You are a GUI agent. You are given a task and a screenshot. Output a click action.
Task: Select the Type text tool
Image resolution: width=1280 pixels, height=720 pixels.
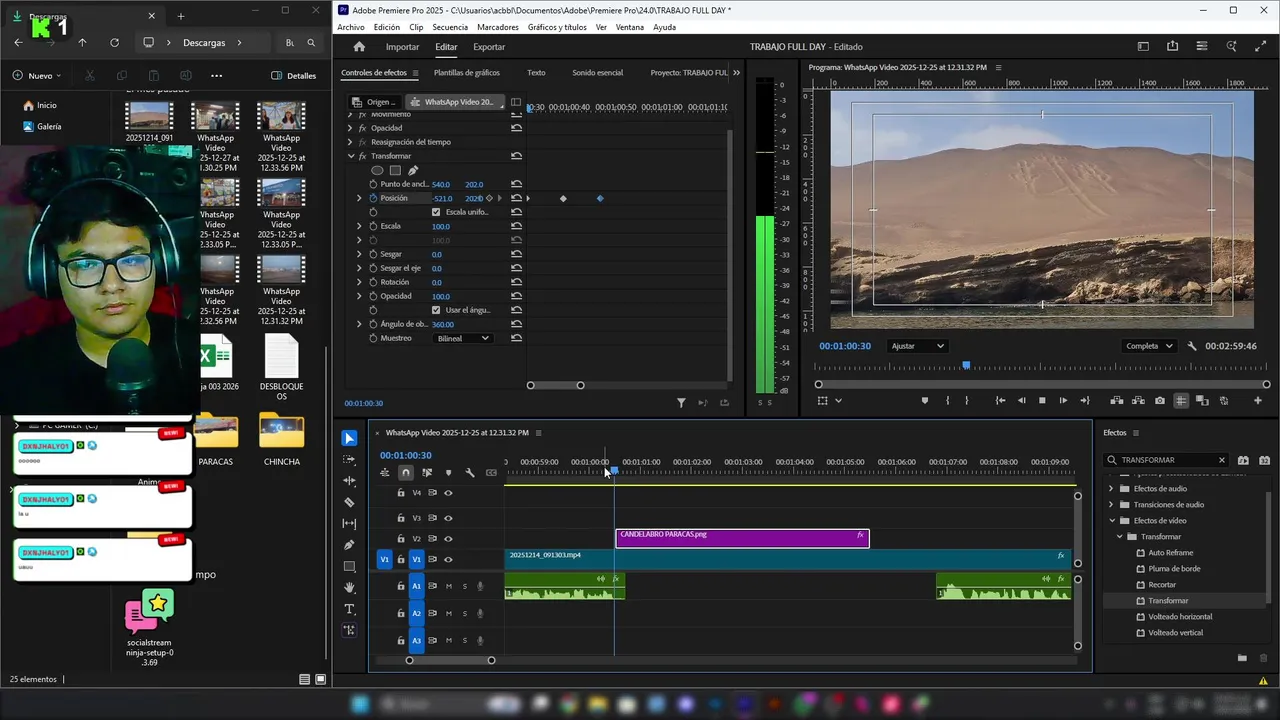(349, 609)
